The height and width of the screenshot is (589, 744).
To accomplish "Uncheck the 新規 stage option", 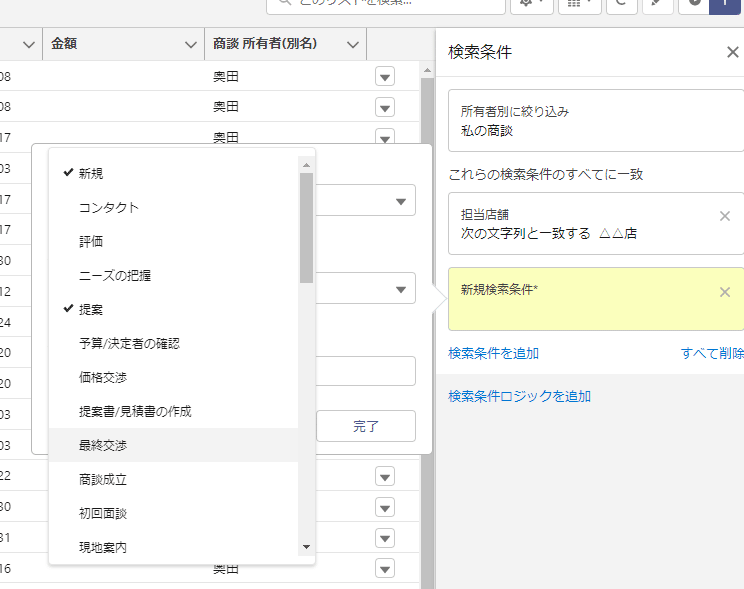I will (x=91, y=173).
